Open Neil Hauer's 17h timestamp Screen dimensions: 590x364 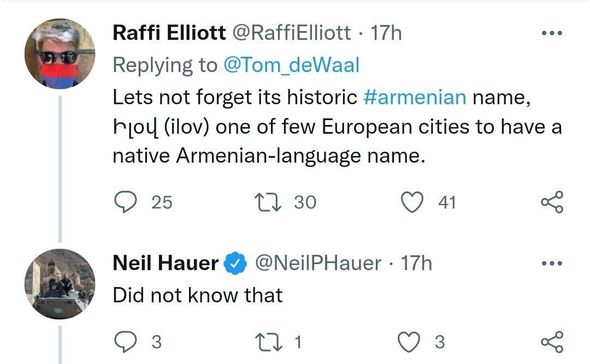[x=416, y=263]
